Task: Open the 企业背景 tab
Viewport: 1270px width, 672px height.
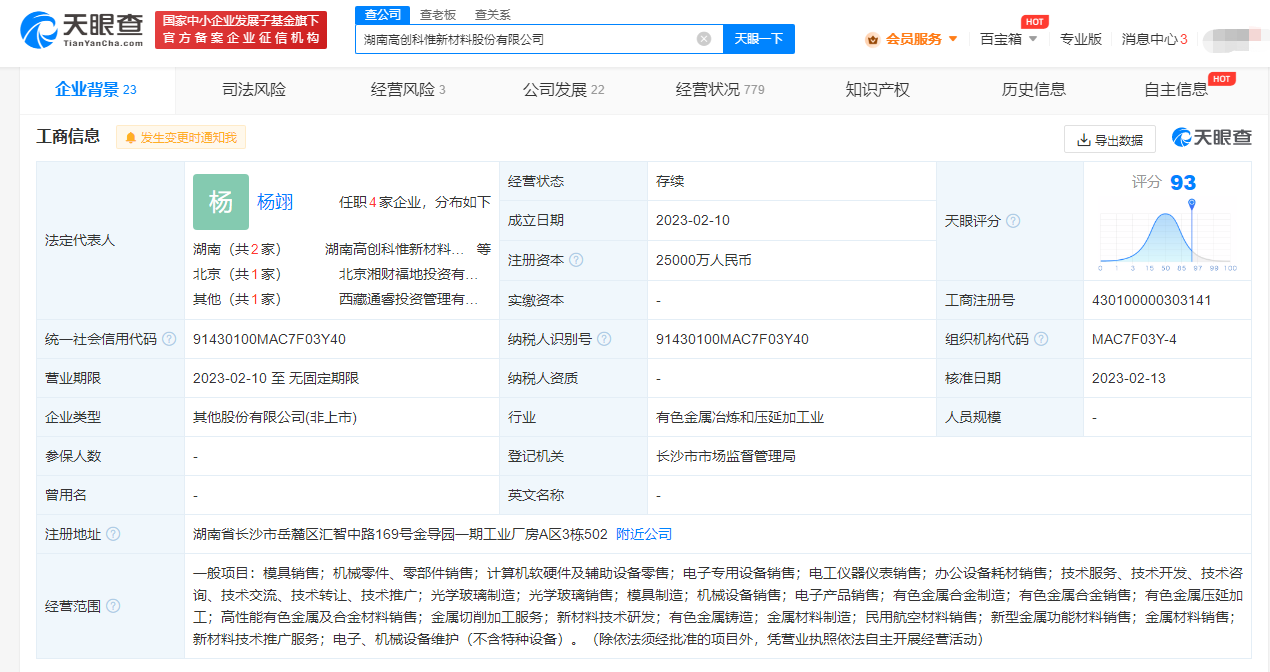Action: (96, 90)
